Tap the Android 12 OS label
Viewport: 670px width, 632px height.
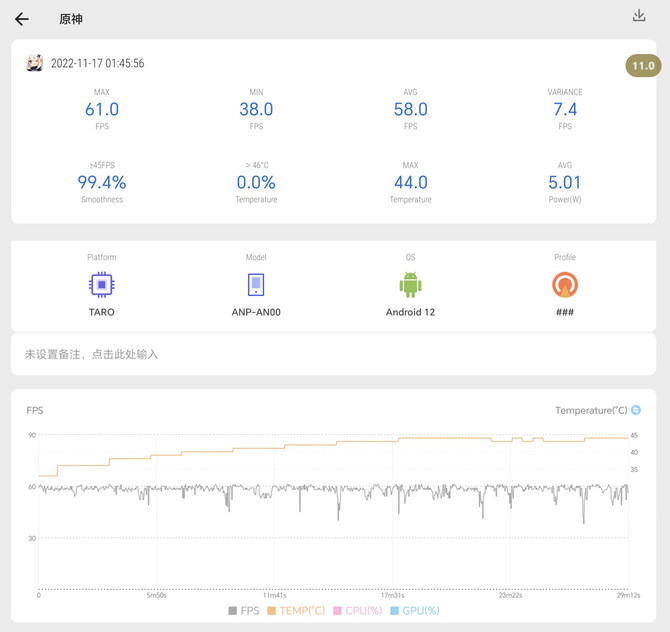(x=410, y=312)
